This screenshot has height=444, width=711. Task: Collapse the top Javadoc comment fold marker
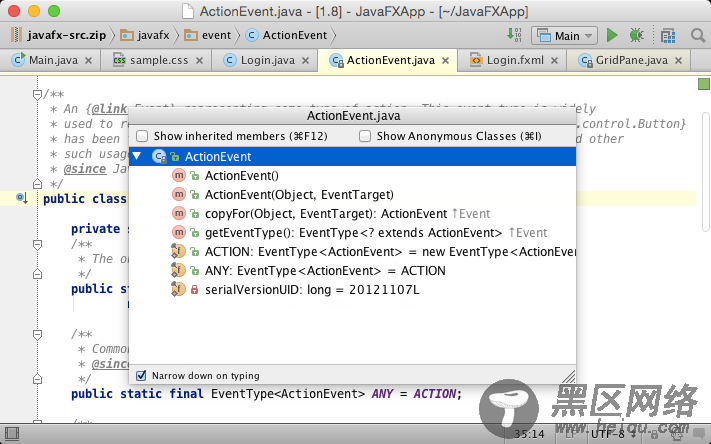pyautogui.click(x=37, y=94)
